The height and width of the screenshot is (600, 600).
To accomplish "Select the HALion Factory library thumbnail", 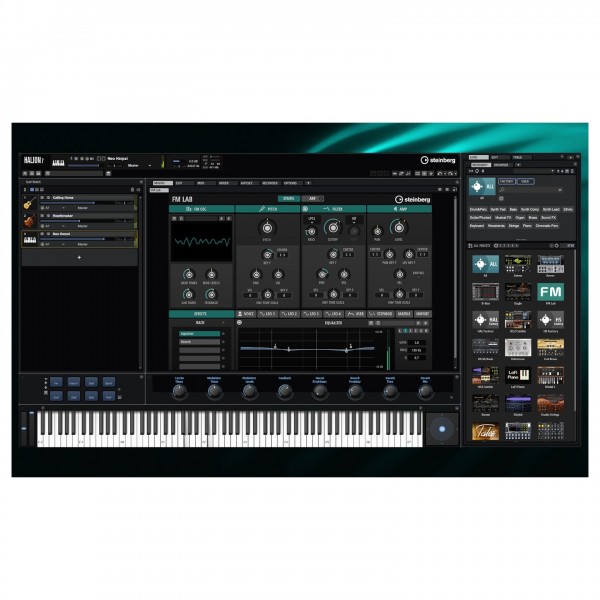I will pos(485,320).
